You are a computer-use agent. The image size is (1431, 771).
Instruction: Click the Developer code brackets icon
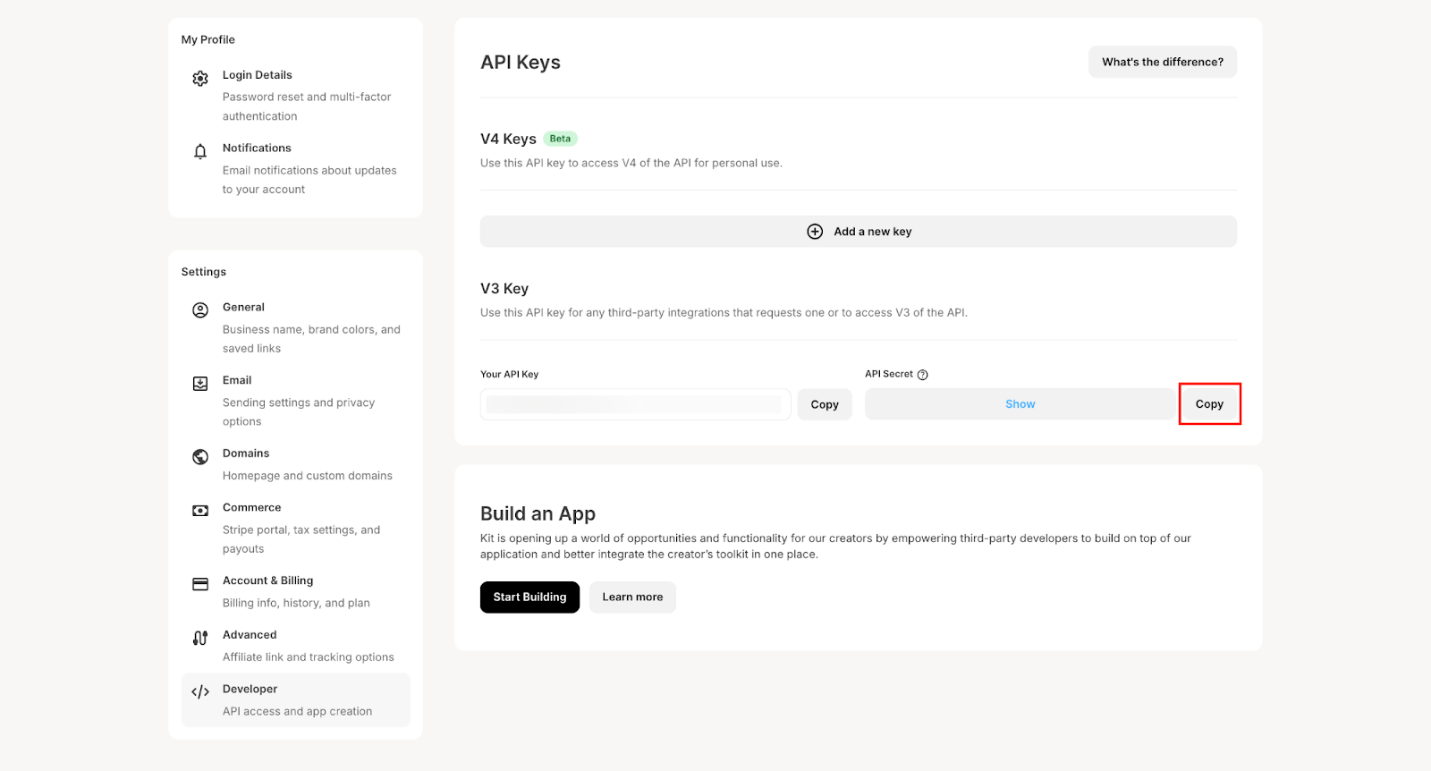click(200, 692)
